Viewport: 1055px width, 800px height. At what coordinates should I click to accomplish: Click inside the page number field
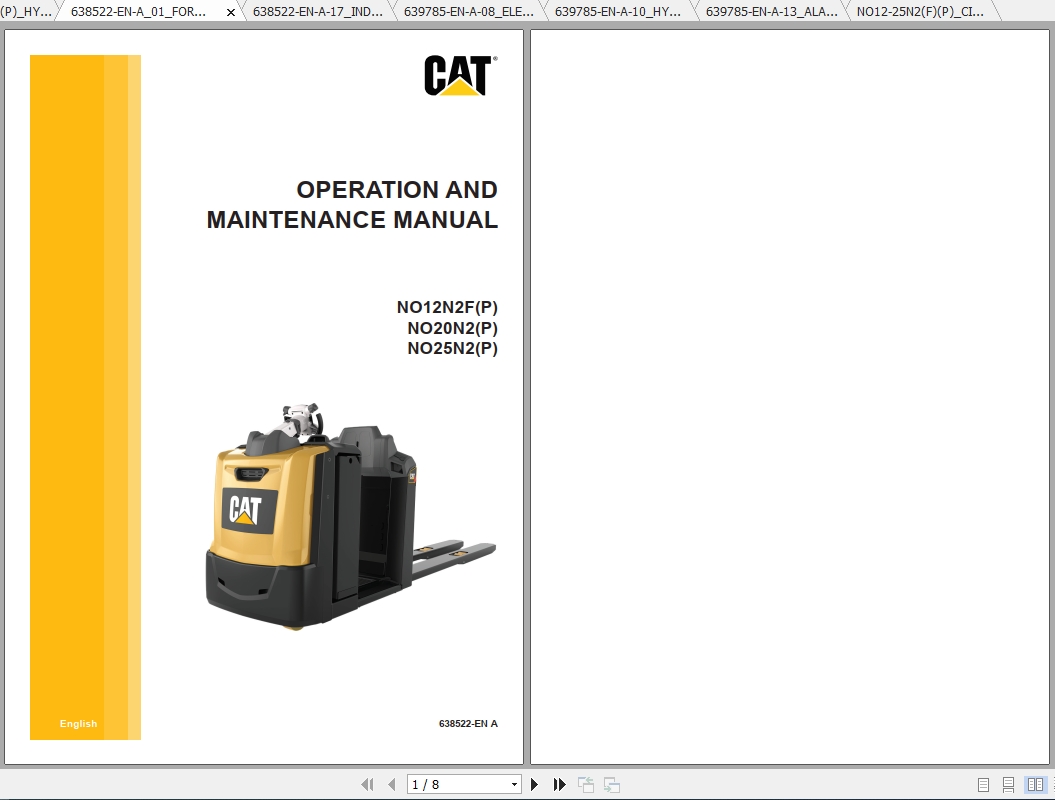[450, 784]
